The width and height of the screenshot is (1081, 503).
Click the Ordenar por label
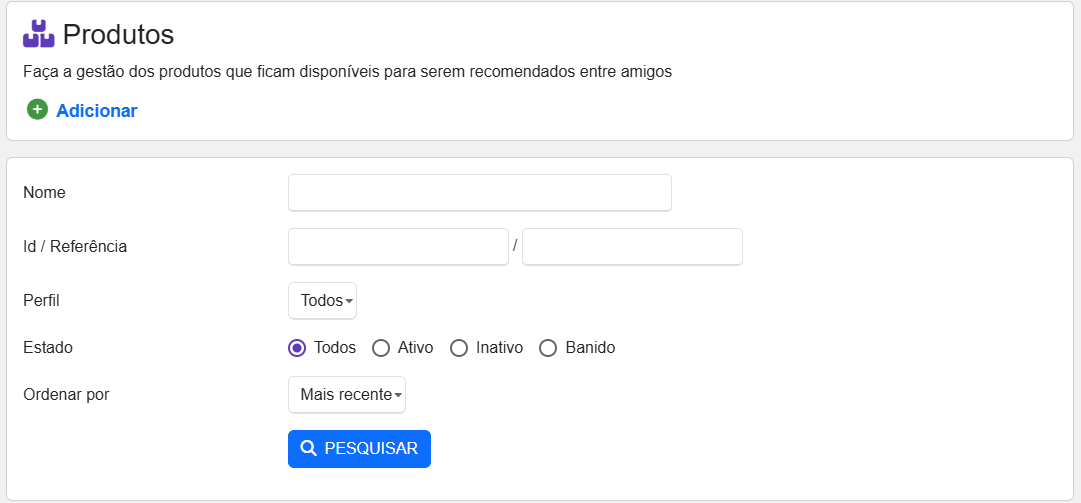pyautogui.click(x=66, y=395)
